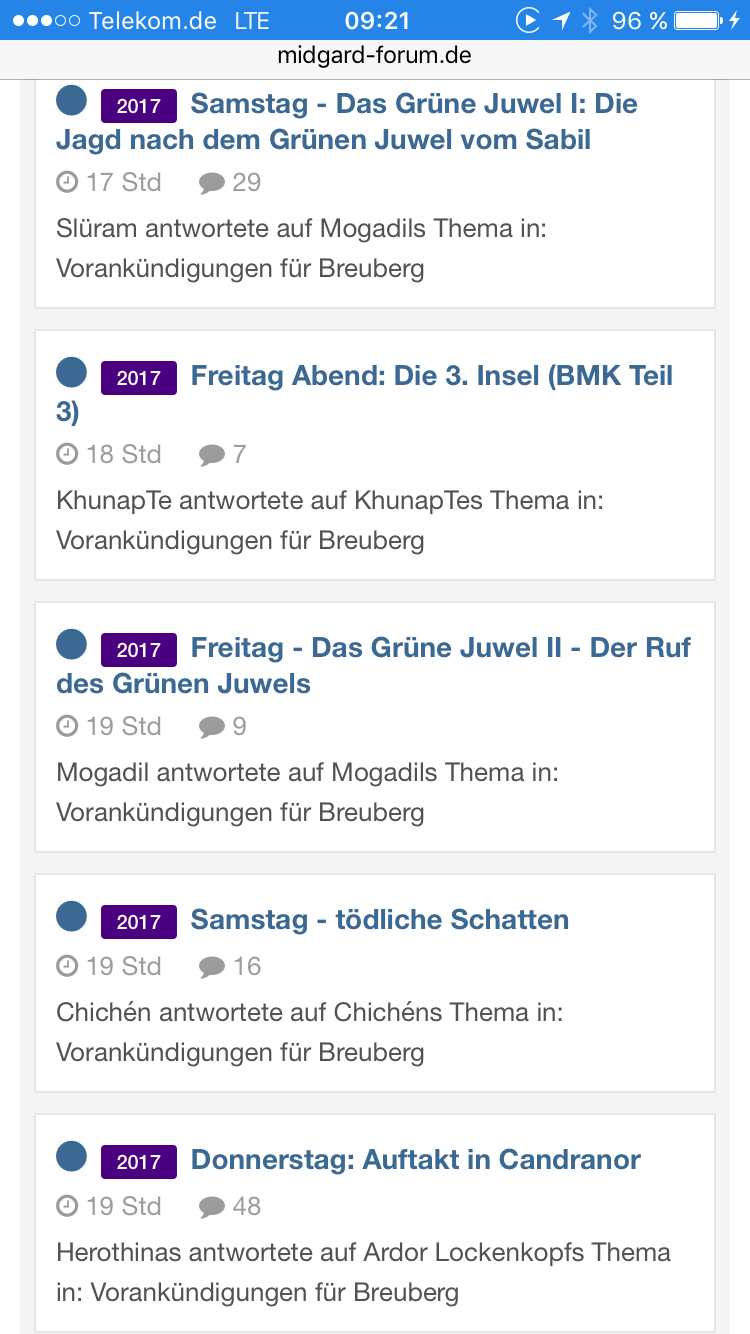Open 'Samstag - Das Grüne Juwel I' topic
The width and height of the screenshot is (750, 1334).
click(x=413, y=104)
